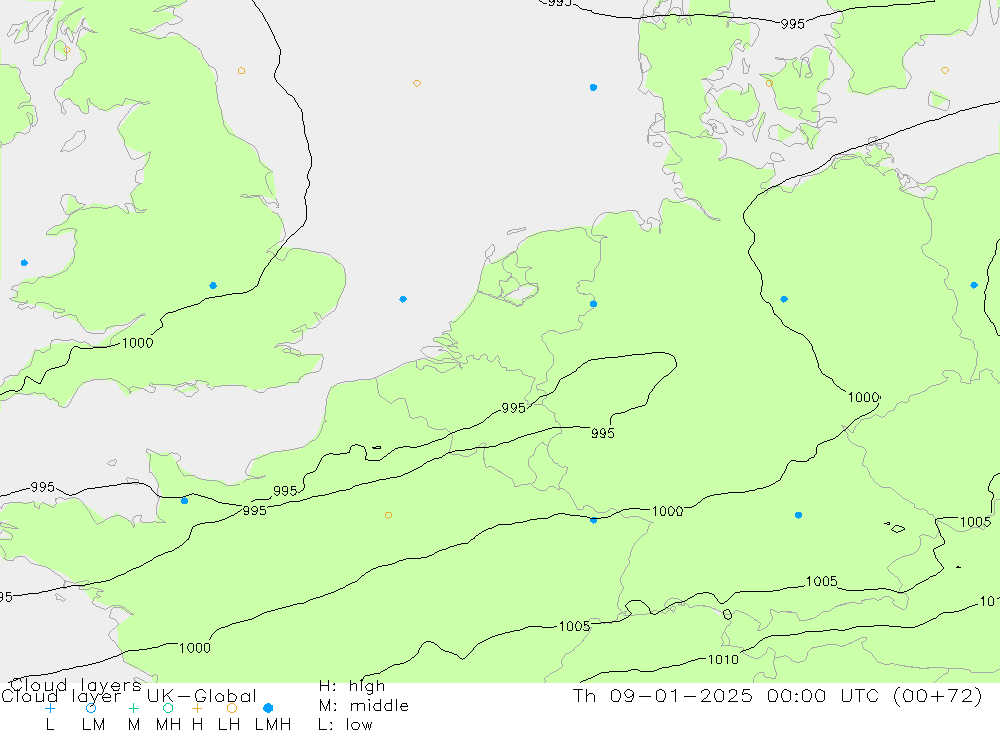Select the blue marker over Poland at right edge
This screenshot has height=733, width=1000.
tap(974, 285)
